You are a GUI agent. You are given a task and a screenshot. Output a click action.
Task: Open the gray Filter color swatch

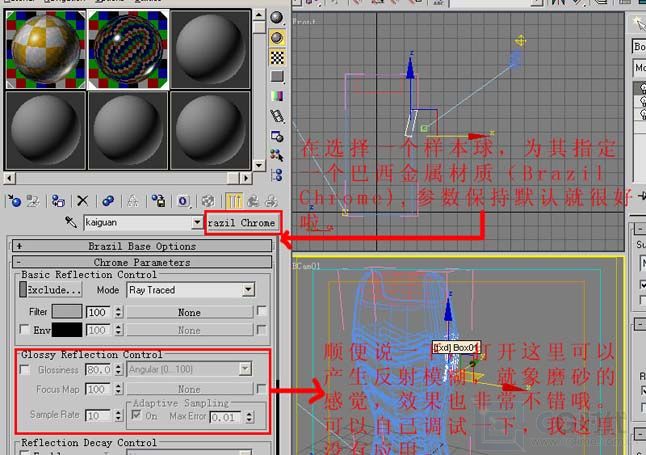(x=67, y=312)
